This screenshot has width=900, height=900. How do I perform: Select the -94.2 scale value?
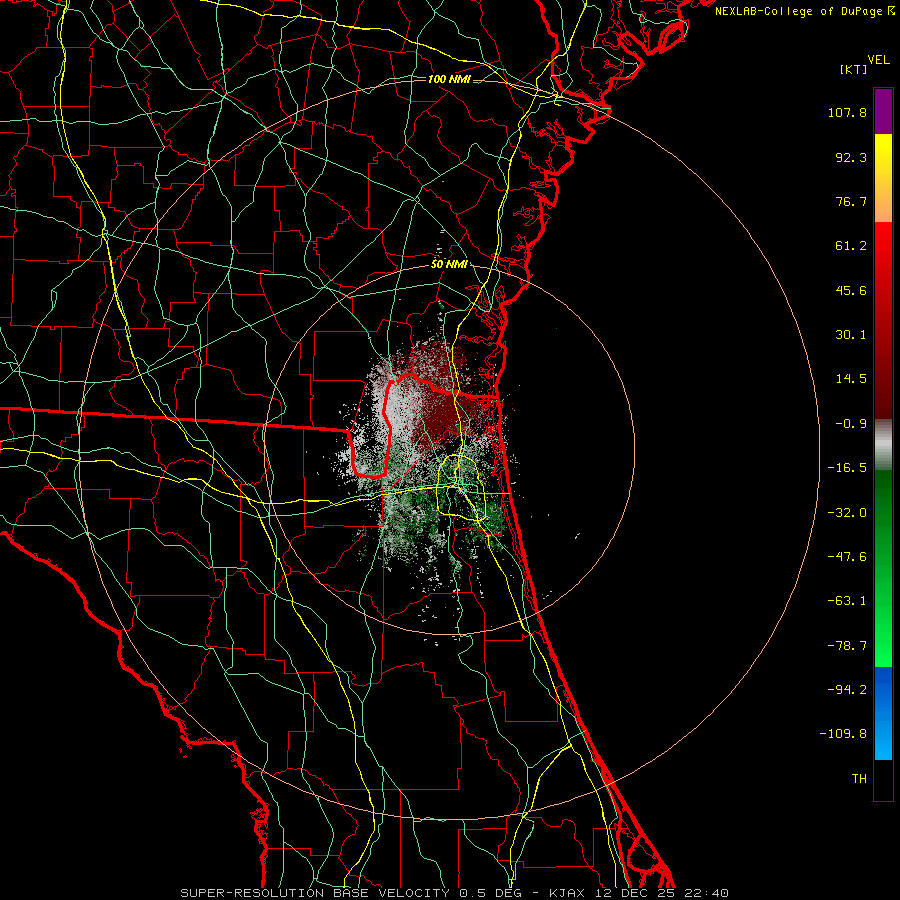point(847,690)
